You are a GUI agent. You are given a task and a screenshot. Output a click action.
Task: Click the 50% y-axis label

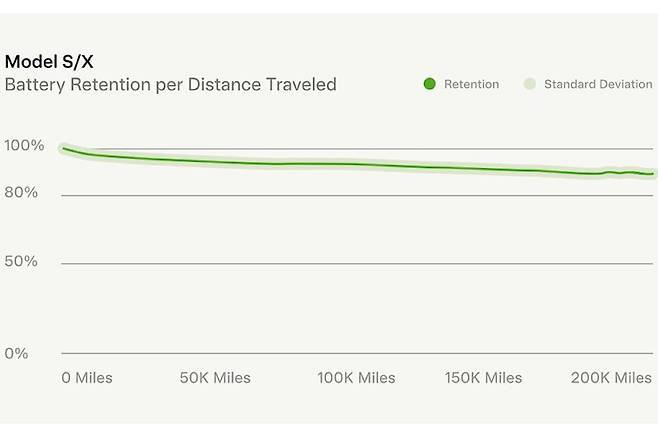[x=21, y=262]
